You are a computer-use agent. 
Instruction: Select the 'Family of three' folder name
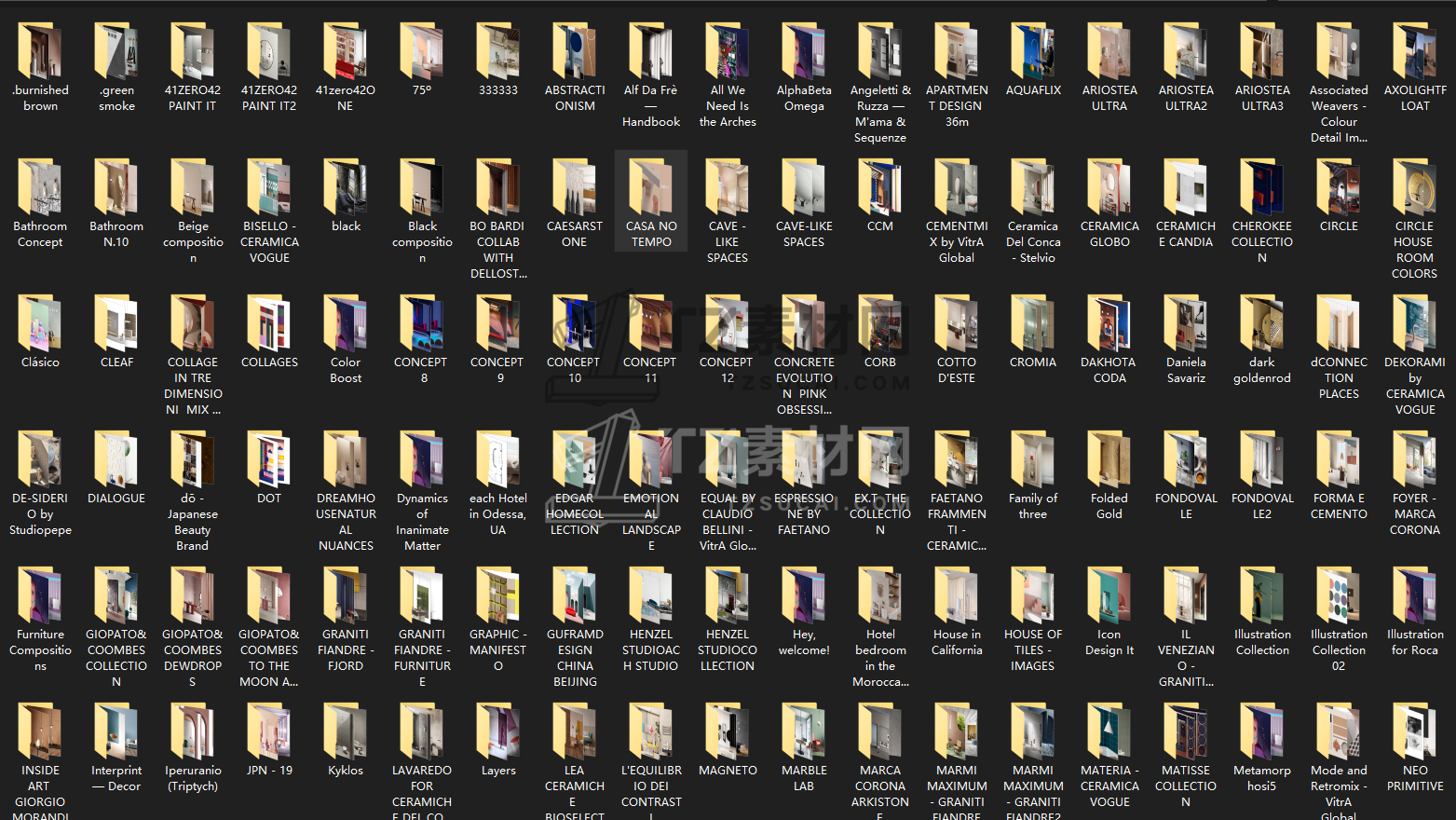1033,506
